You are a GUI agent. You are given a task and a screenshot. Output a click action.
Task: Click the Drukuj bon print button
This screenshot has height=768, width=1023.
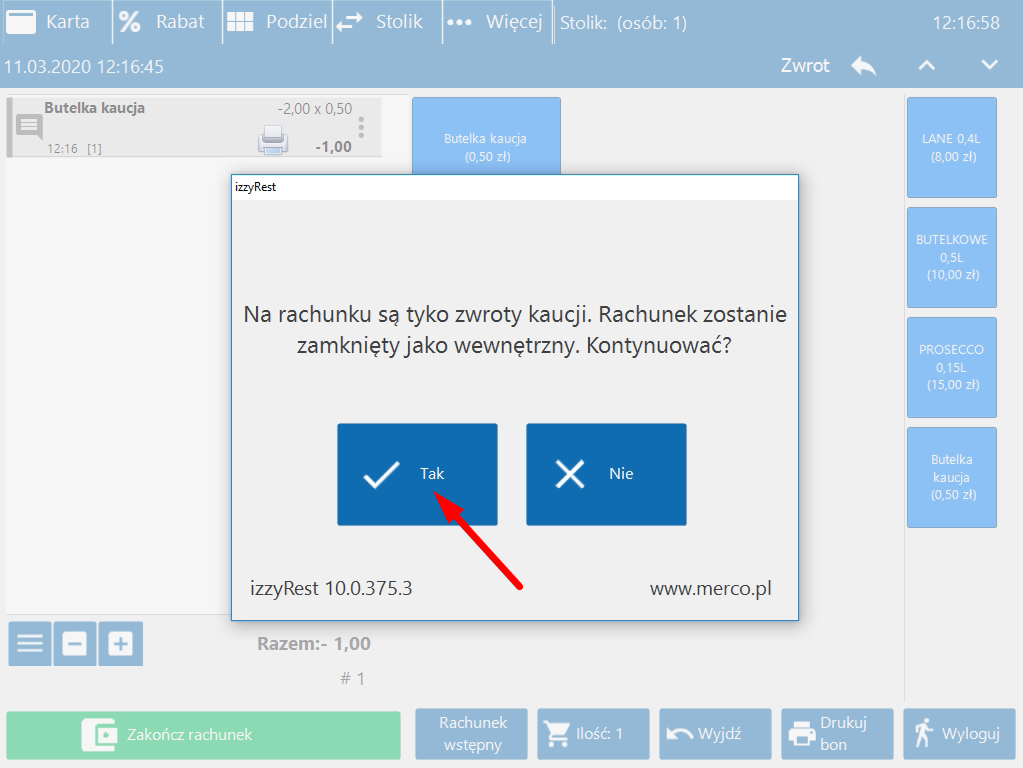tap(837, 734)
